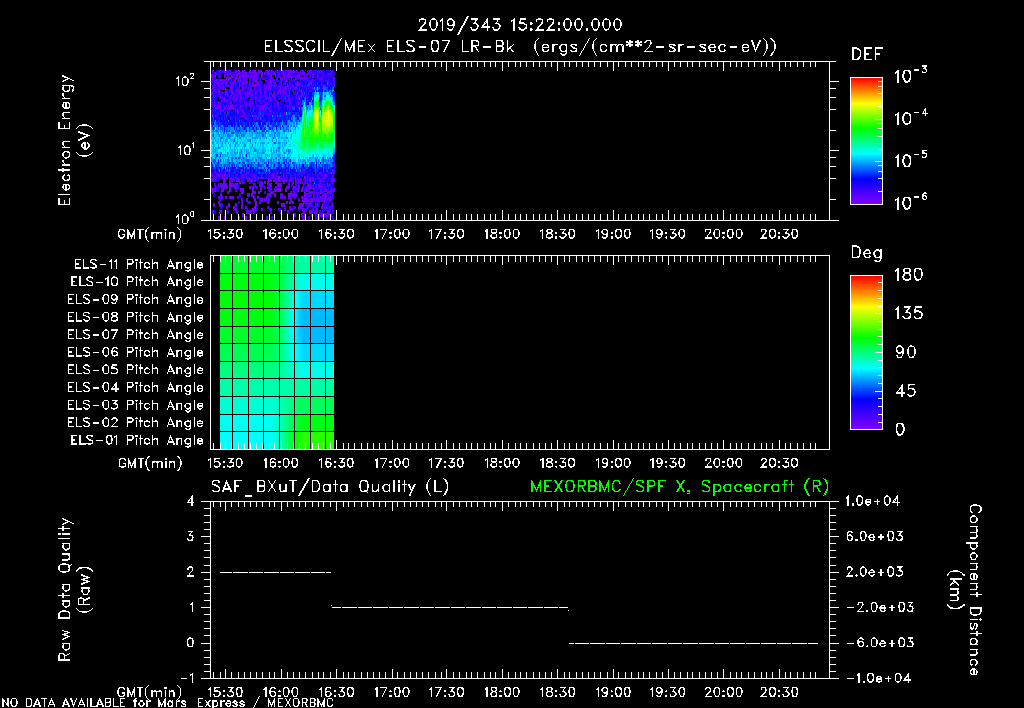Click the ELS-04 Pitch Angle row label
Image resolution: width=1024 pixels, height=708 pixels.
click(x=135, y=387)
